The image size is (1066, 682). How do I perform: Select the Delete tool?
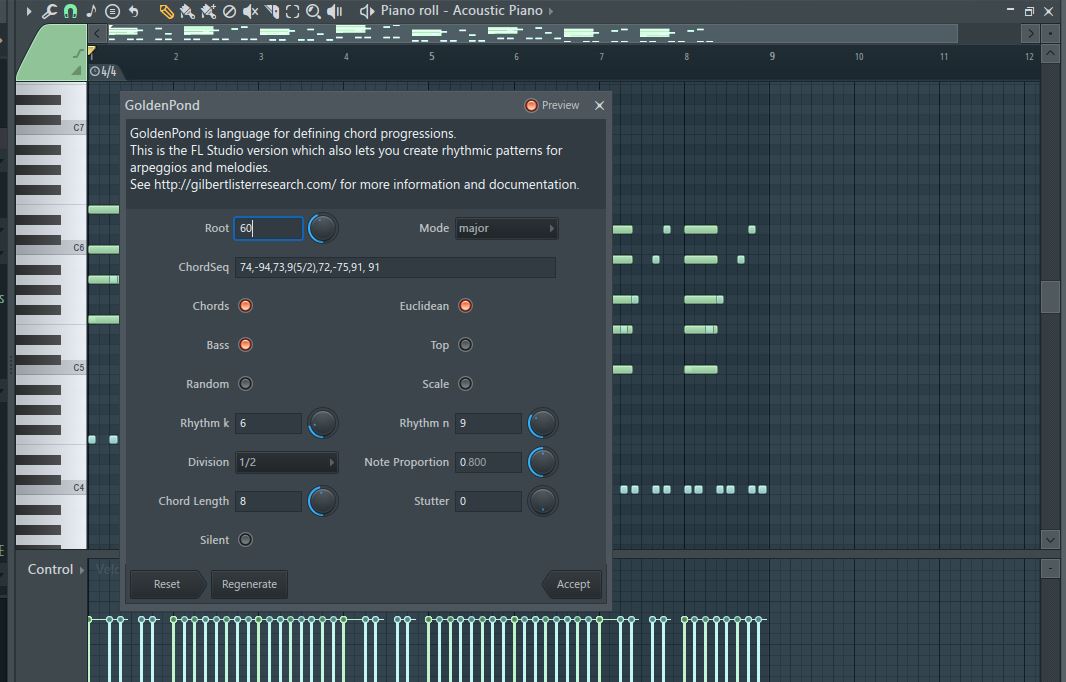(230, 11)
